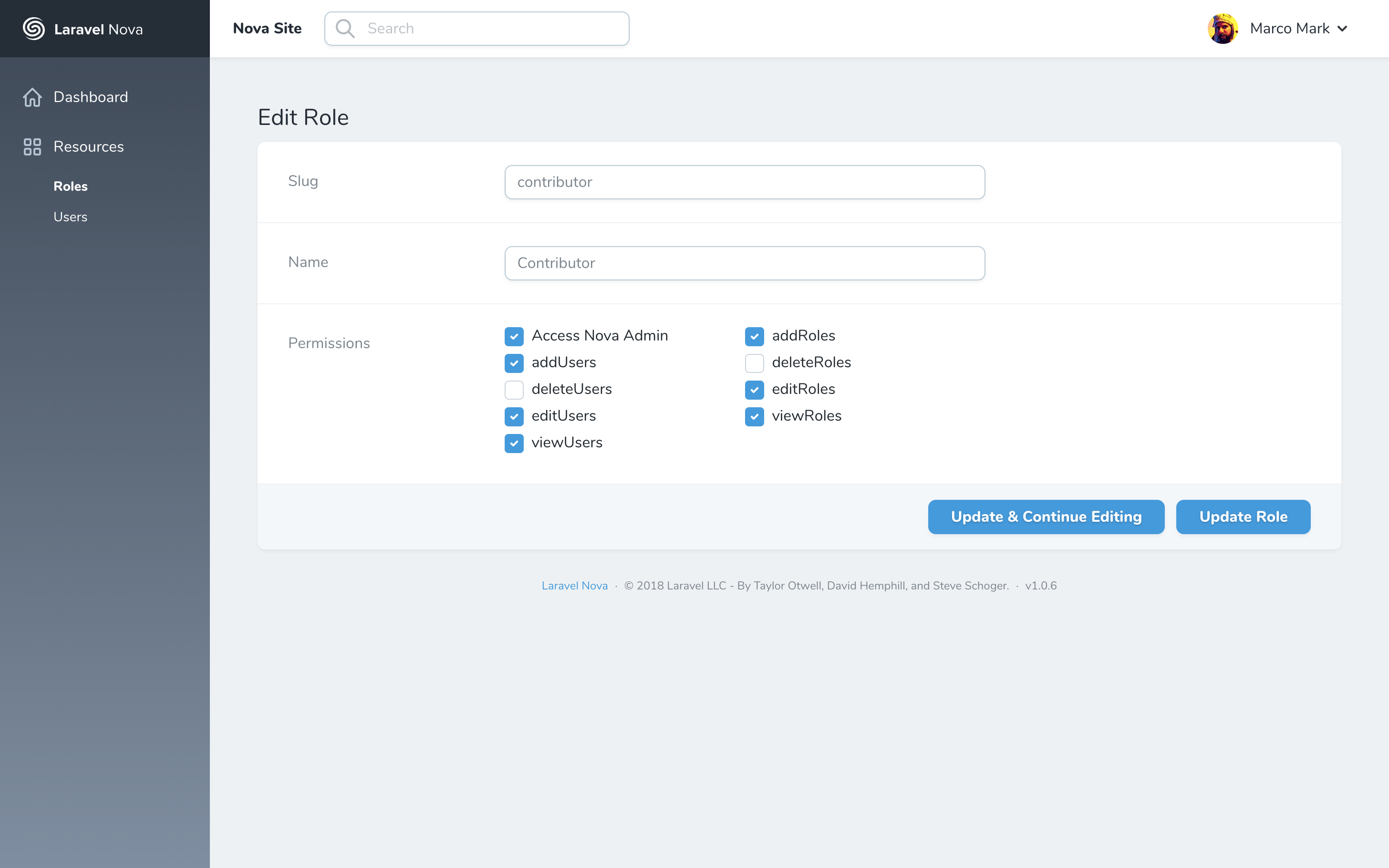Toggle the deleteRoles checkbox on
This screenshot has width=1389, height=868.
tap(755, 363)
